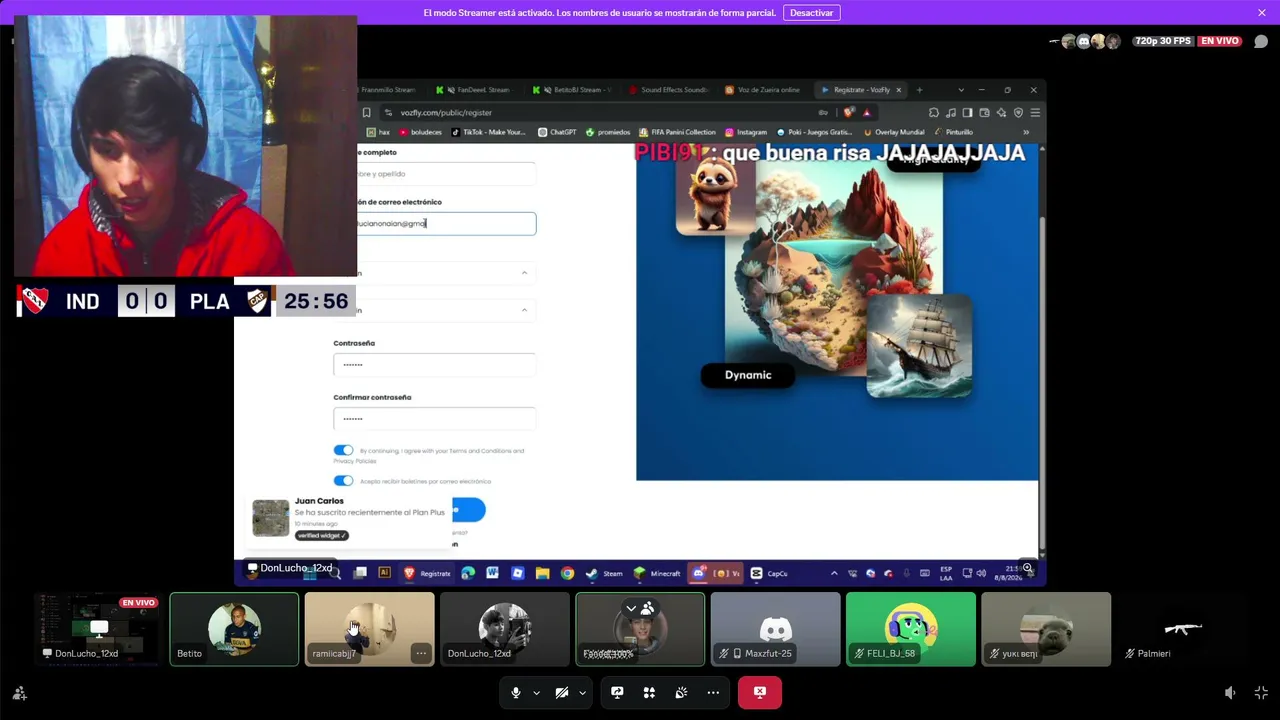Open Instagram bookmark

point(746,132)
